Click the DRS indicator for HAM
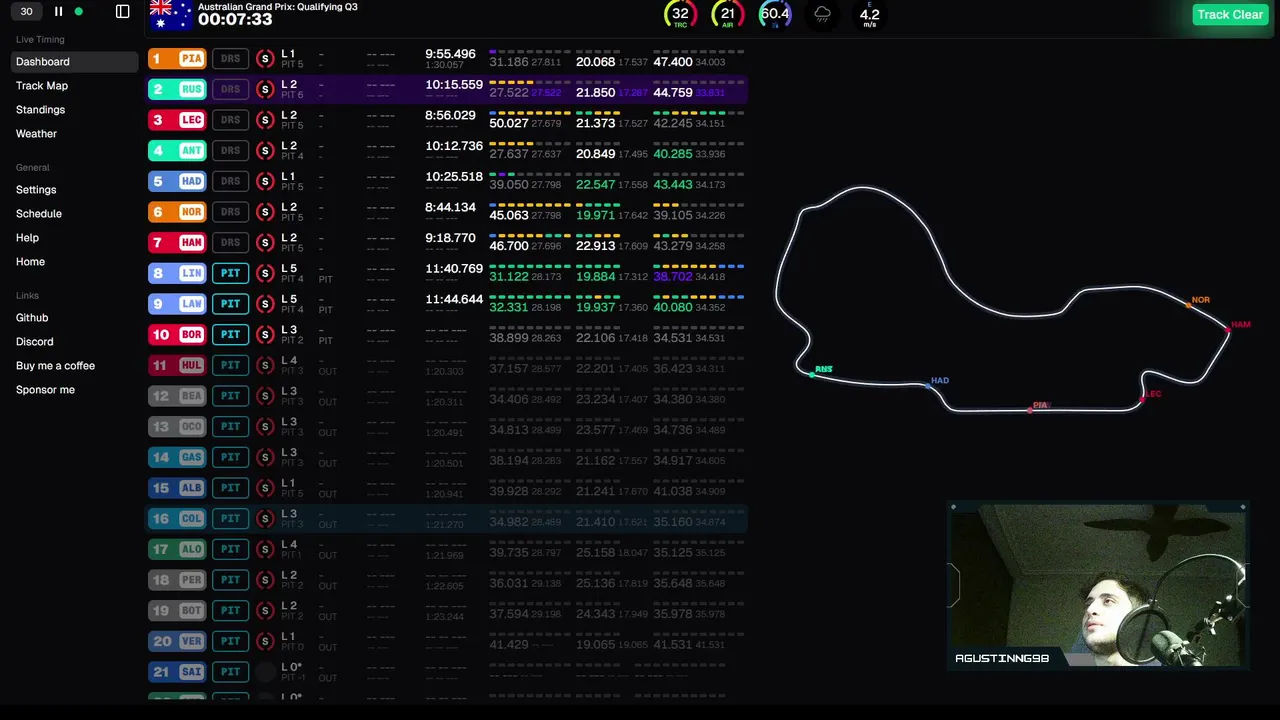 click(230, 242)
